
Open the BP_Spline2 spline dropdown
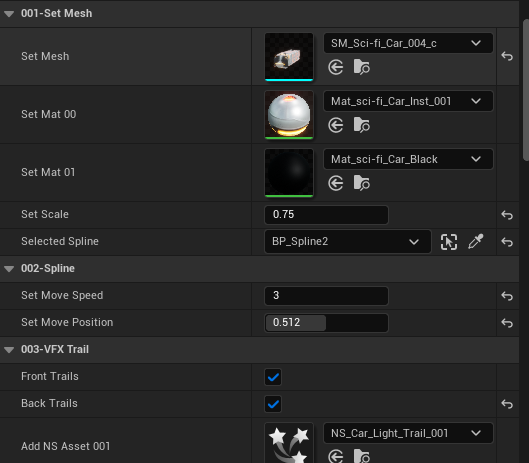click(348, 242)
